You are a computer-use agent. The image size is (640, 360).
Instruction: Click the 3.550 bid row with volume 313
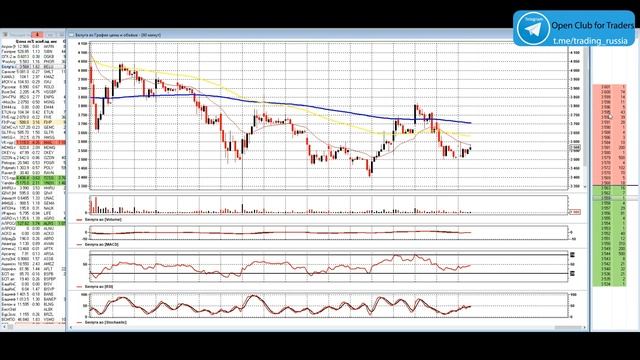tap(609, 244)
